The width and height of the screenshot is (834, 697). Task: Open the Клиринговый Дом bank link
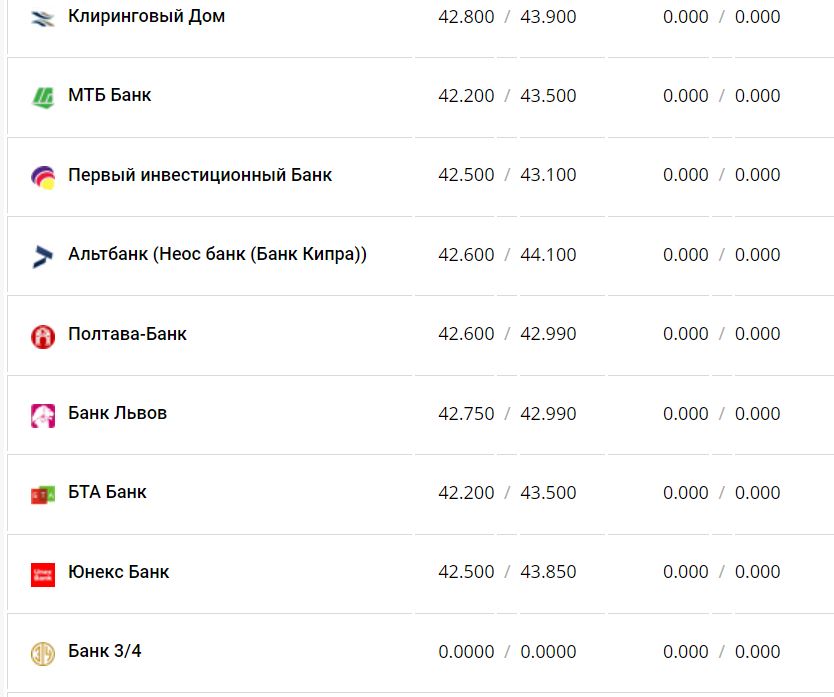[146, 17]
